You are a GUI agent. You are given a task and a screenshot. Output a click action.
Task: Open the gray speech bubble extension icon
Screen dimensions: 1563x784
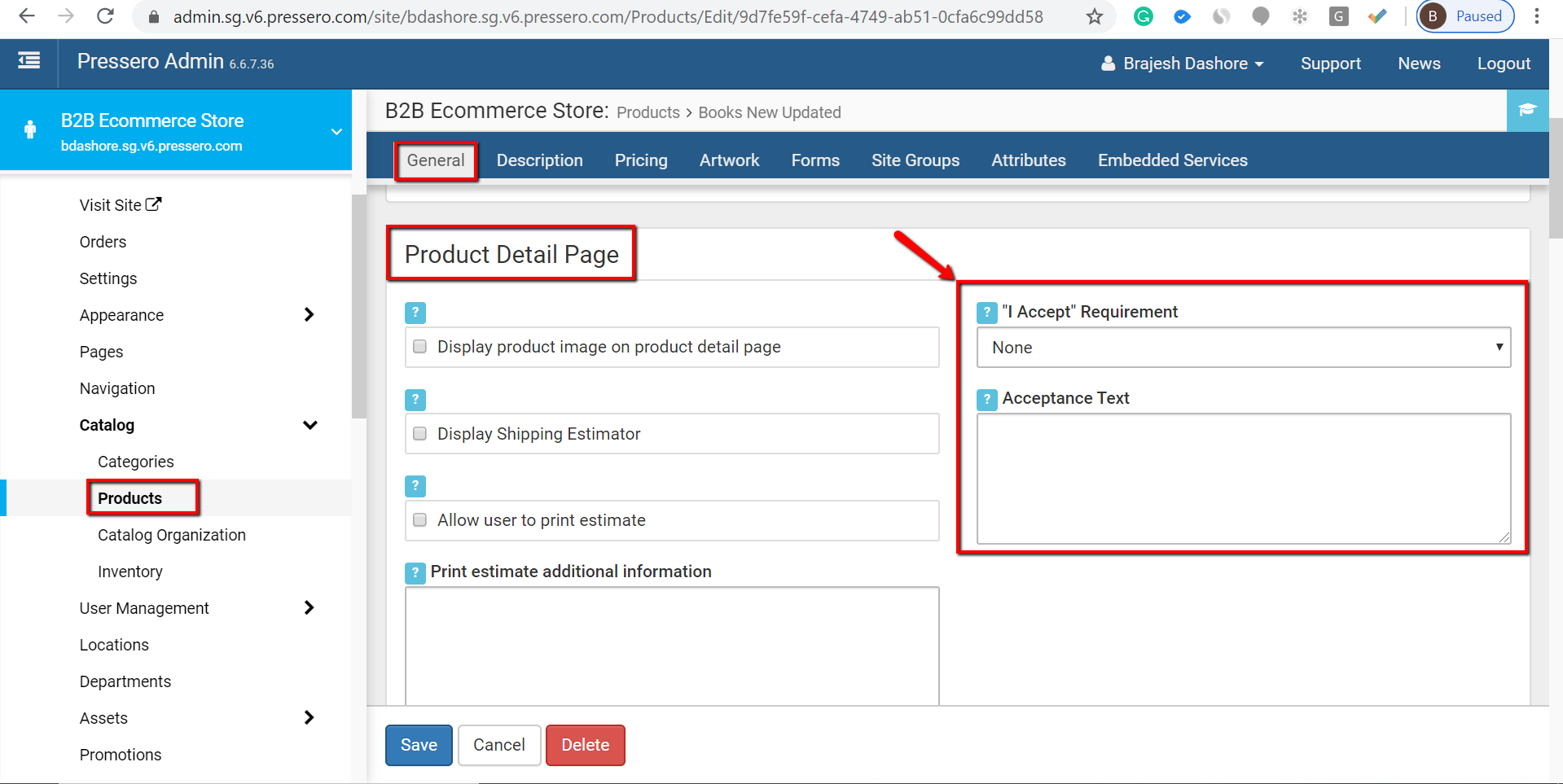(1261, 16)
